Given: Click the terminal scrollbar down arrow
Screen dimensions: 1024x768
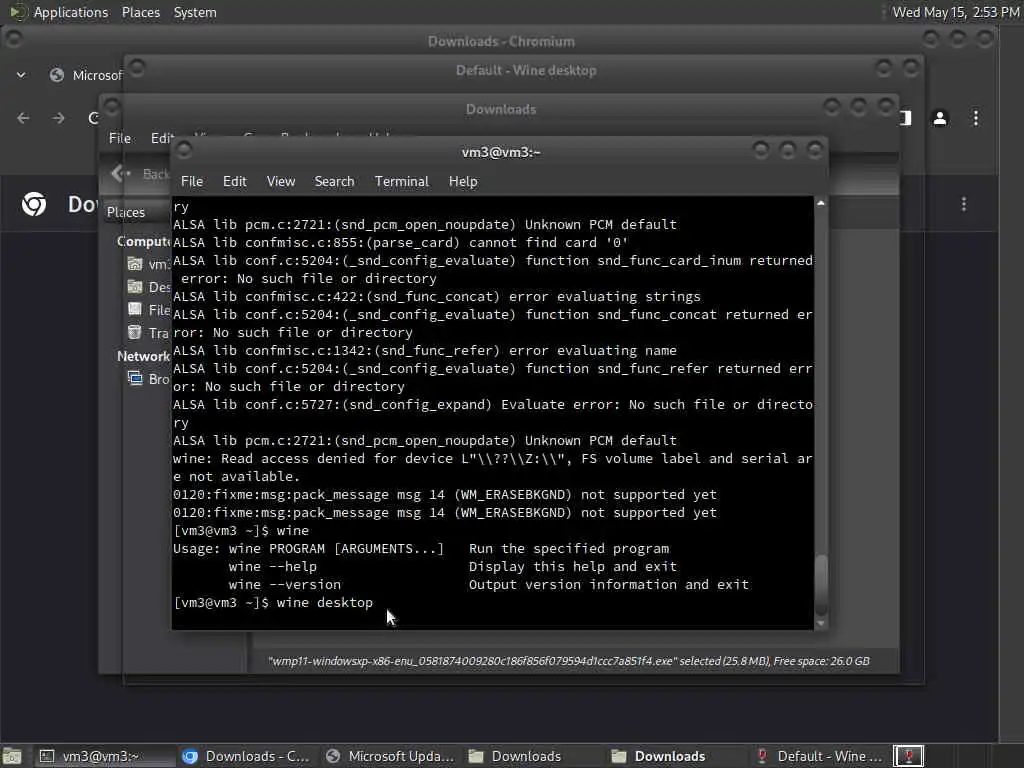Looking at the screenshot, I should coord(821,623).
